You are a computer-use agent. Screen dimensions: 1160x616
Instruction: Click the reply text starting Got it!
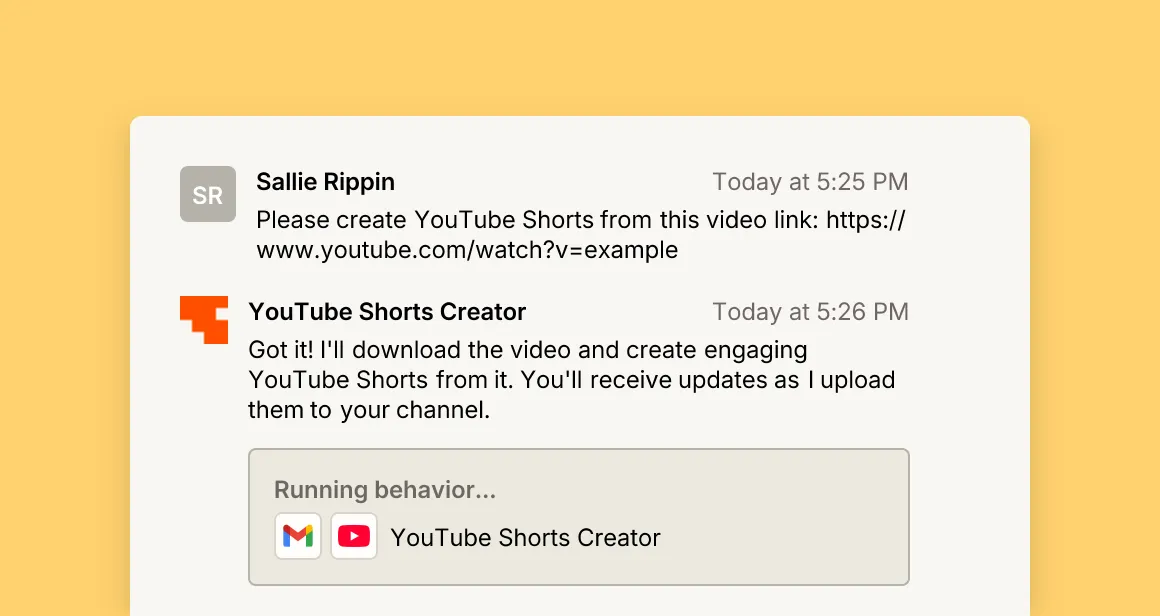[x=572, y=379]
